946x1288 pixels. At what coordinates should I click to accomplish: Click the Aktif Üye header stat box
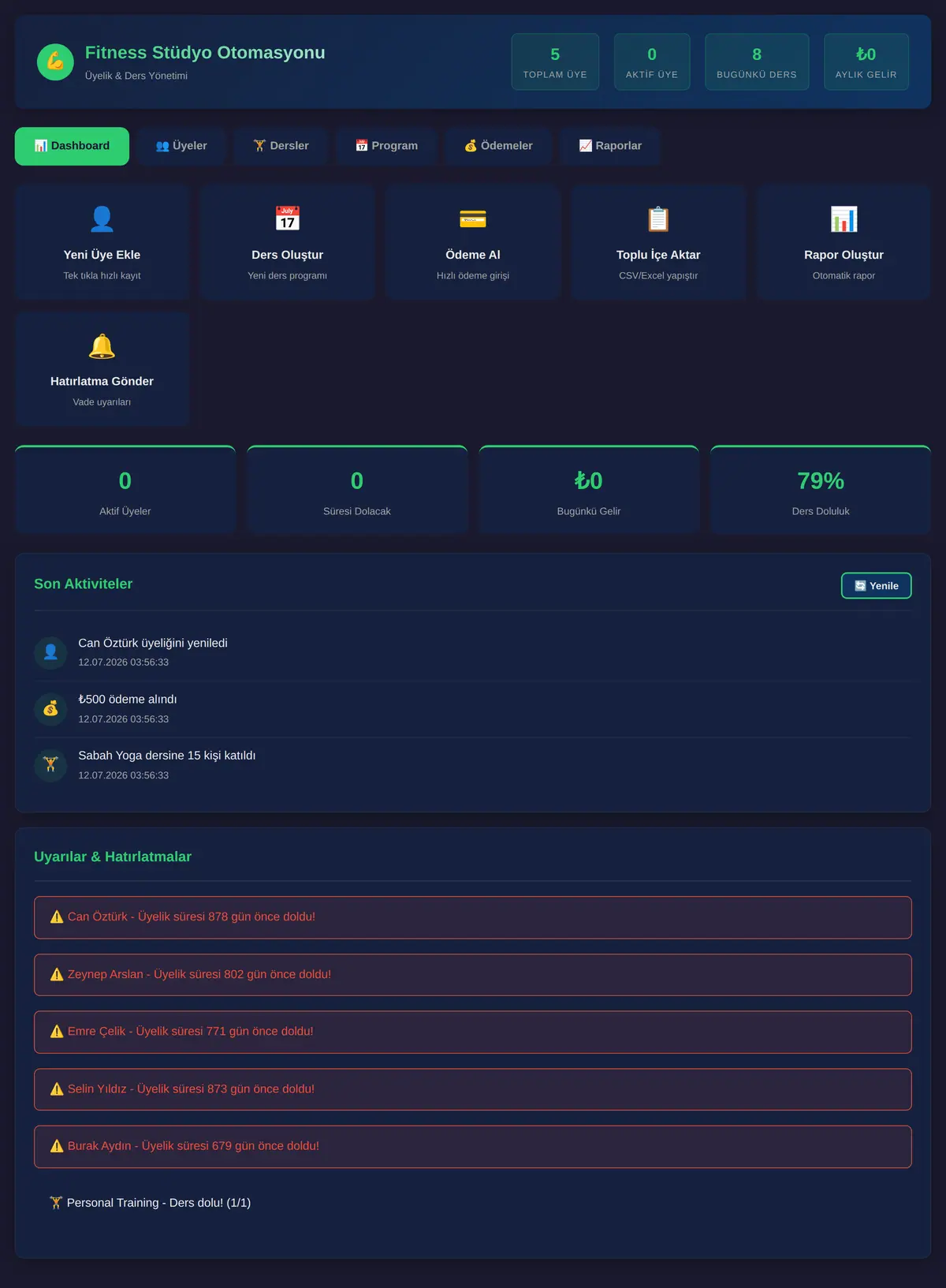point(652,62)
